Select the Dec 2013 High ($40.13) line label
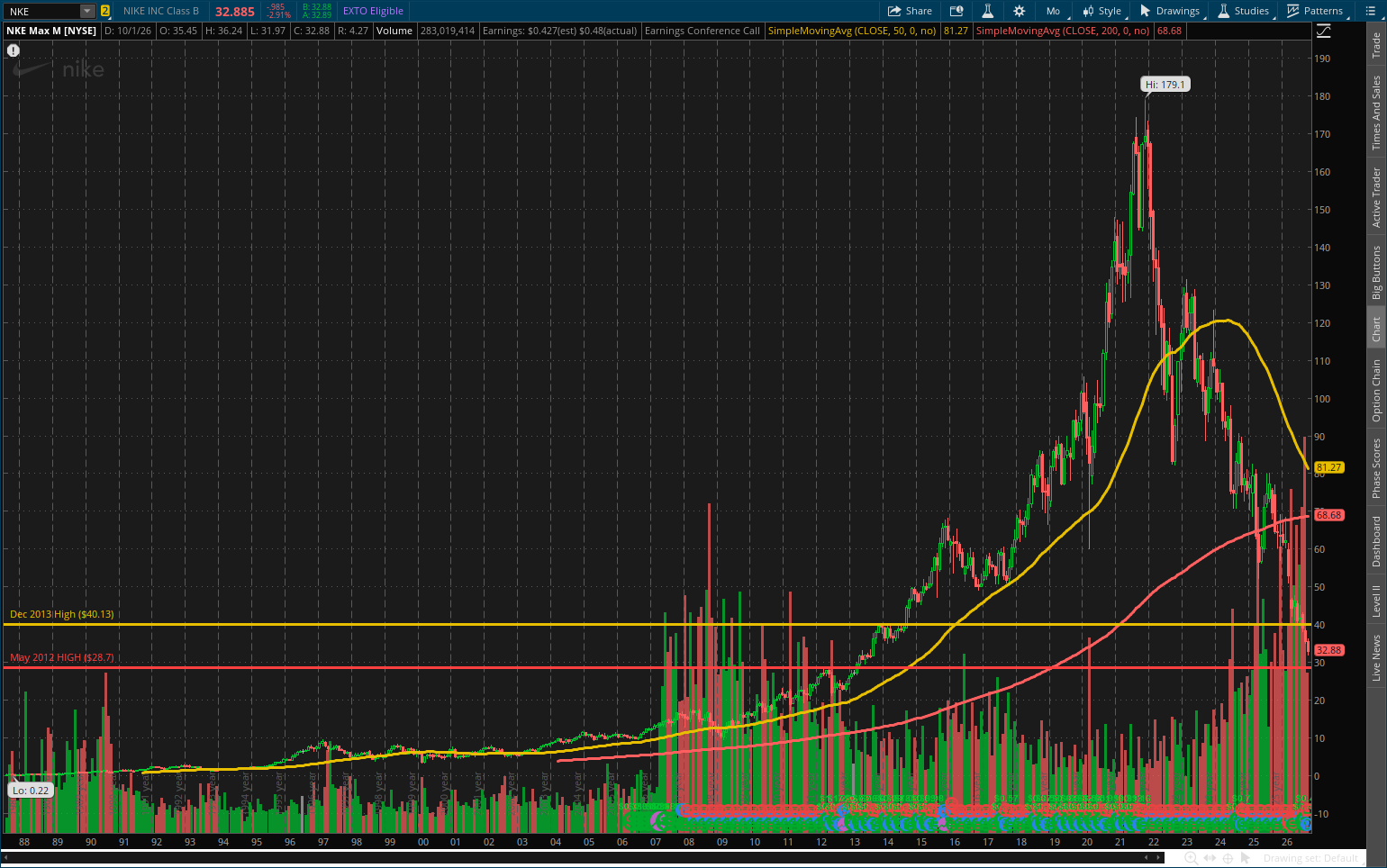The height and width of the screenshot is (868, 1387). pos(62,614)
